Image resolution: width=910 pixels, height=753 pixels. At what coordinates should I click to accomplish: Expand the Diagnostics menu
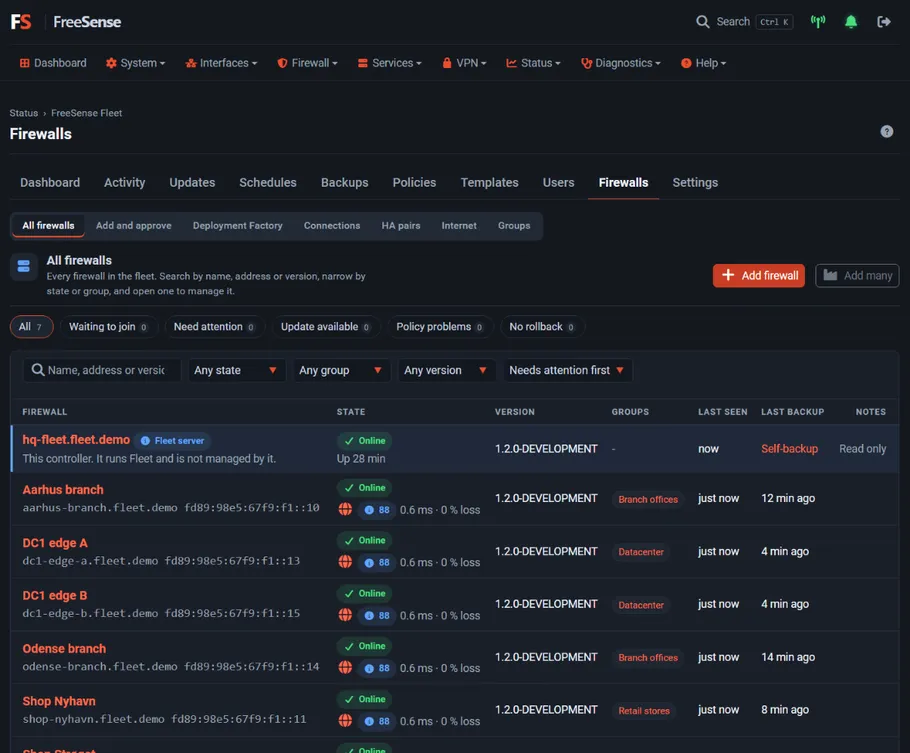point(620,63)
